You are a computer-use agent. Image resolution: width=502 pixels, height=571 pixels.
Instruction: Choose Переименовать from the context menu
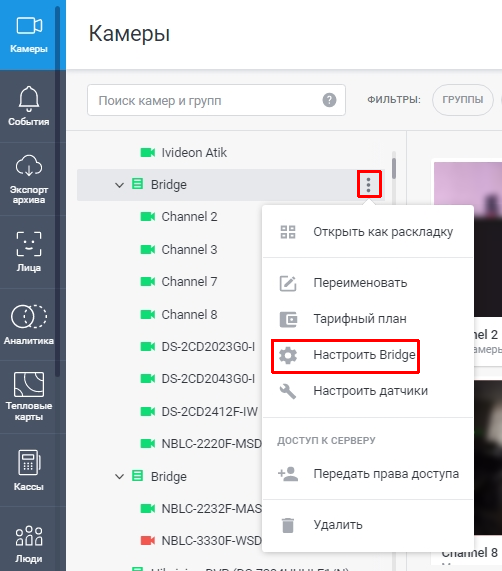point(368,283)
